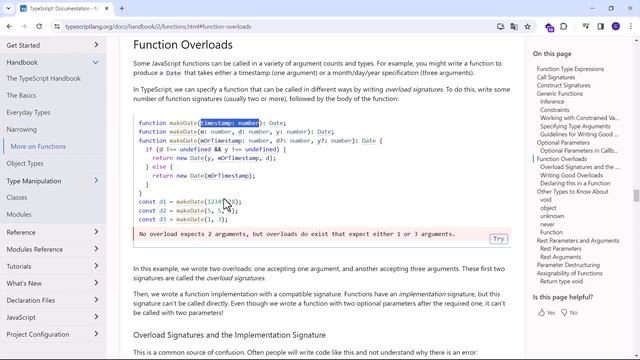Open a new browser tab
This screenshot has height=360, width=640.
coord(122,8)
